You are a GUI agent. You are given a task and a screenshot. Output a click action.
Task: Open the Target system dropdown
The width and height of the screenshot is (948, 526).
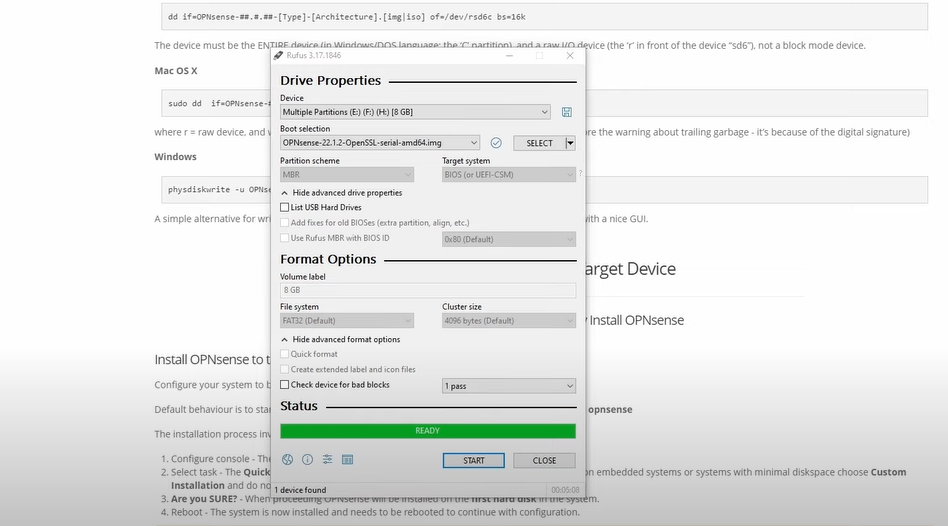tap(509, 175)
